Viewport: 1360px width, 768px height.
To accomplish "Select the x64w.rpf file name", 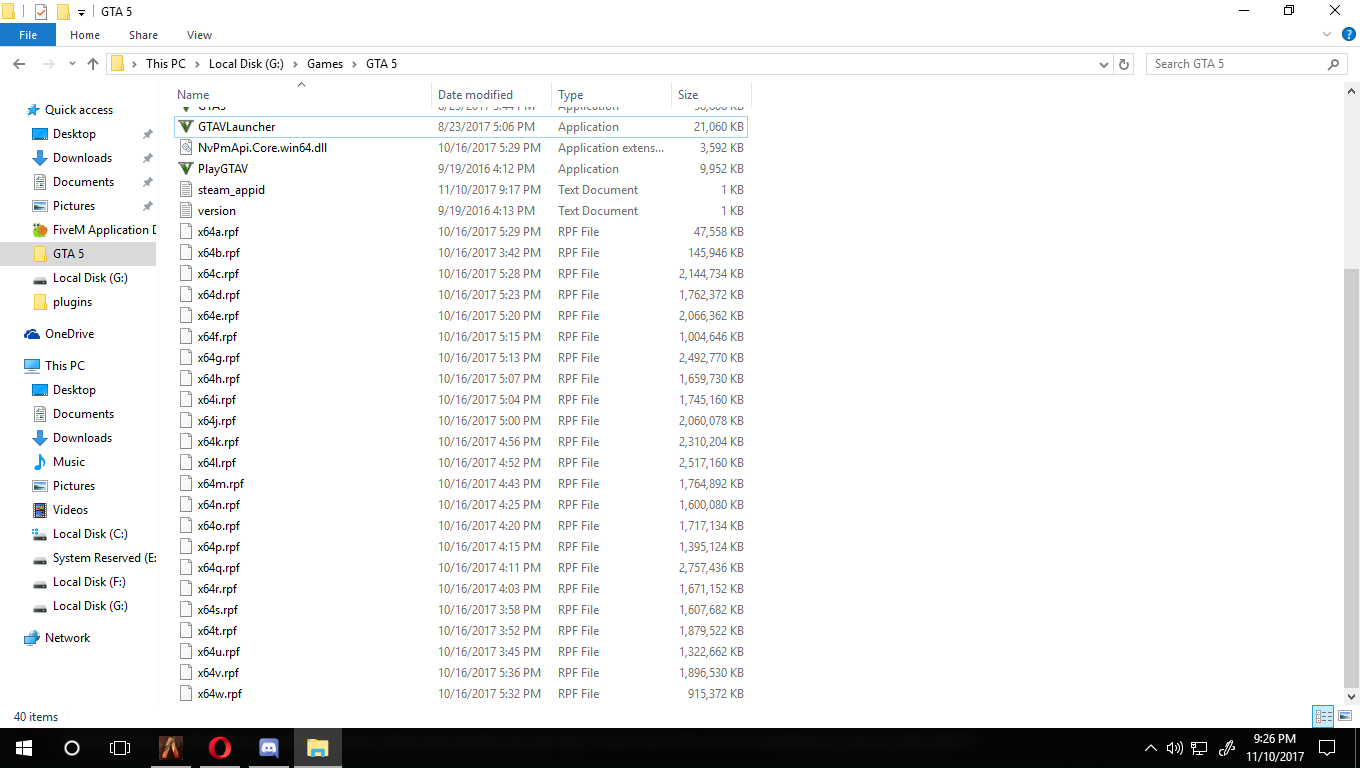I will click(220, 694).
